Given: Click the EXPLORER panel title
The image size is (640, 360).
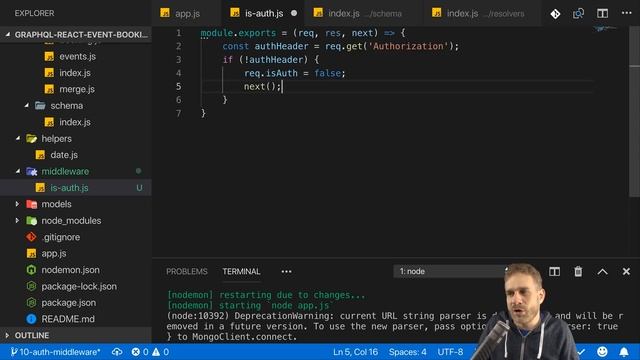Looking at the screenshot, I should pyautogui.click(x=34, y=13).
